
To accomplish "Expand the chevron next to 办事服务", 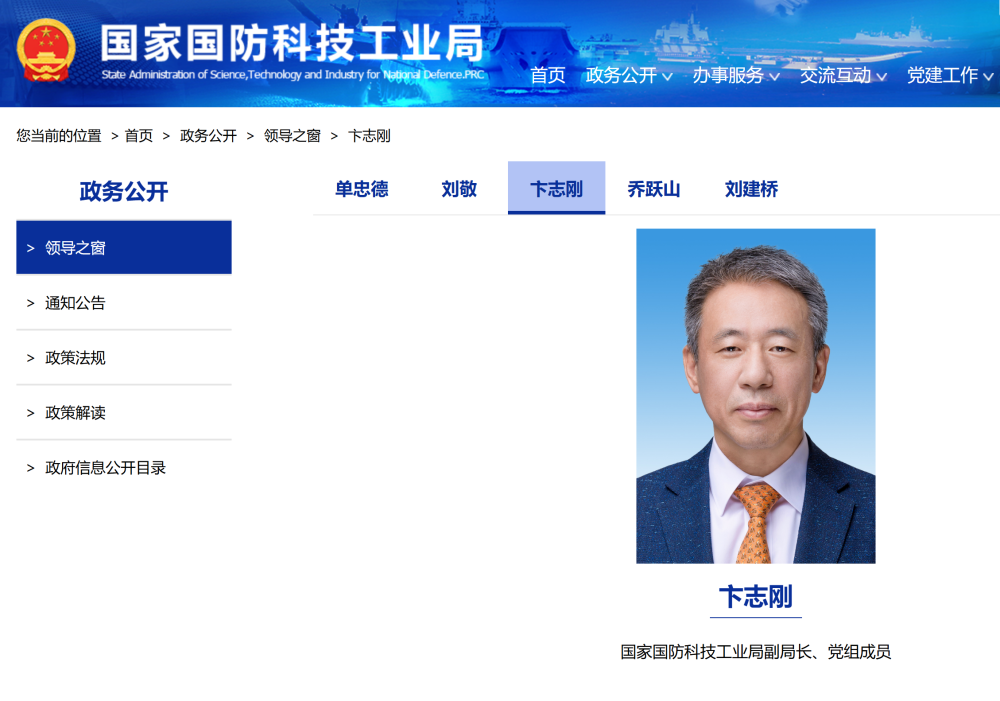I will (774, 77).
